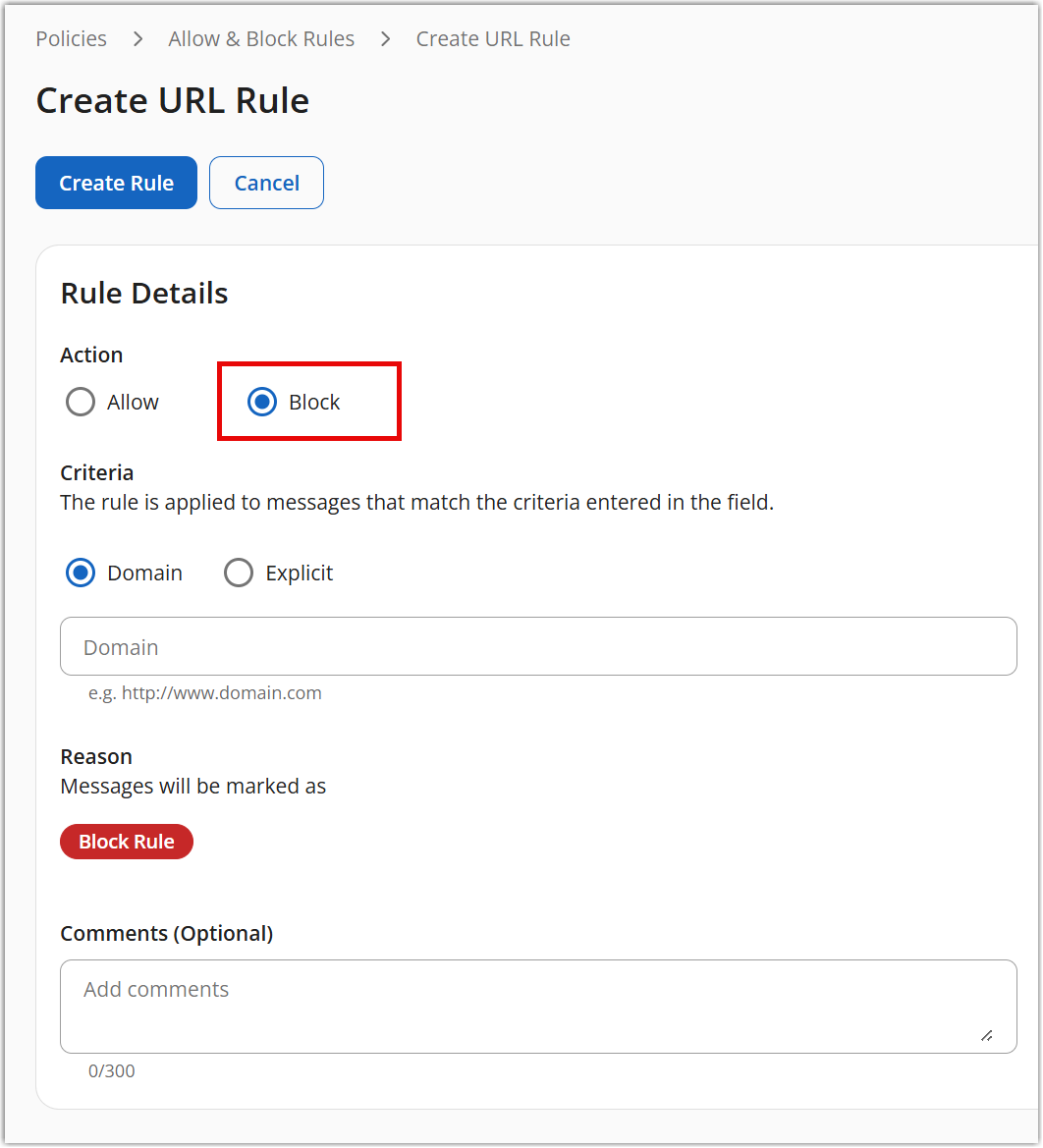This screenshot has width=1043, height=1148.
Task: Choose the Domain criteria option
Action: [x=81, y=574]
